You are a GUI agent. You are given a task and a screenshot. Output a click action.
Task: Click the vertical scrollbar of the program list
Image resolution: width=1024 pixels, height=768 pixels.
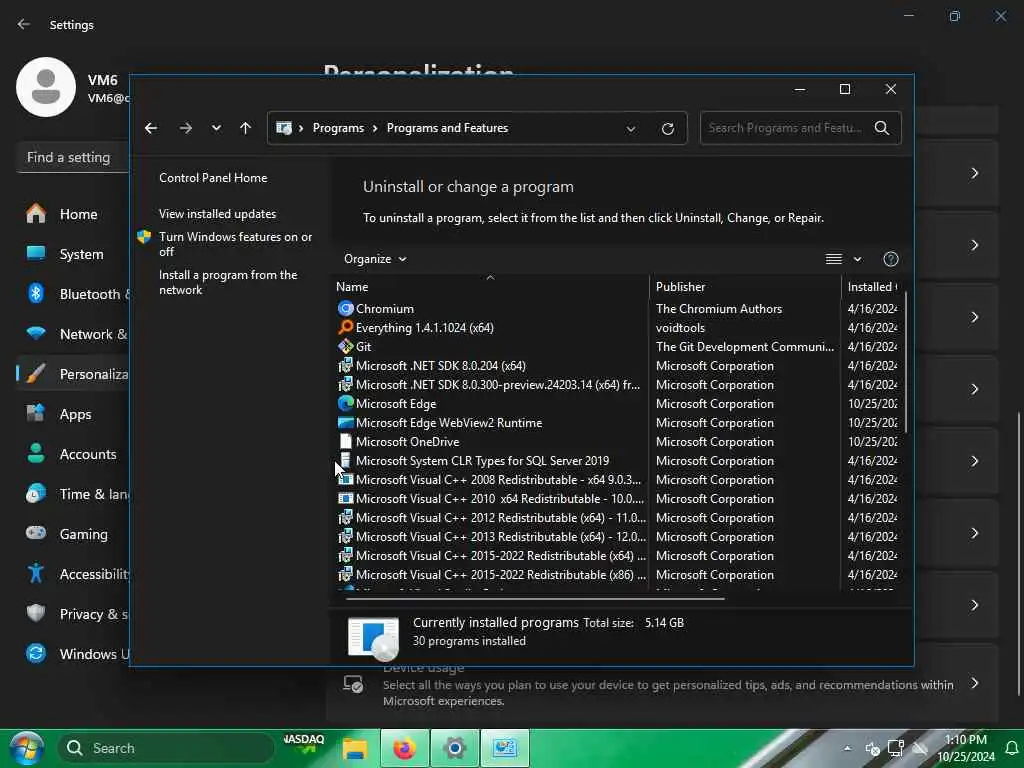pos(906,363)
